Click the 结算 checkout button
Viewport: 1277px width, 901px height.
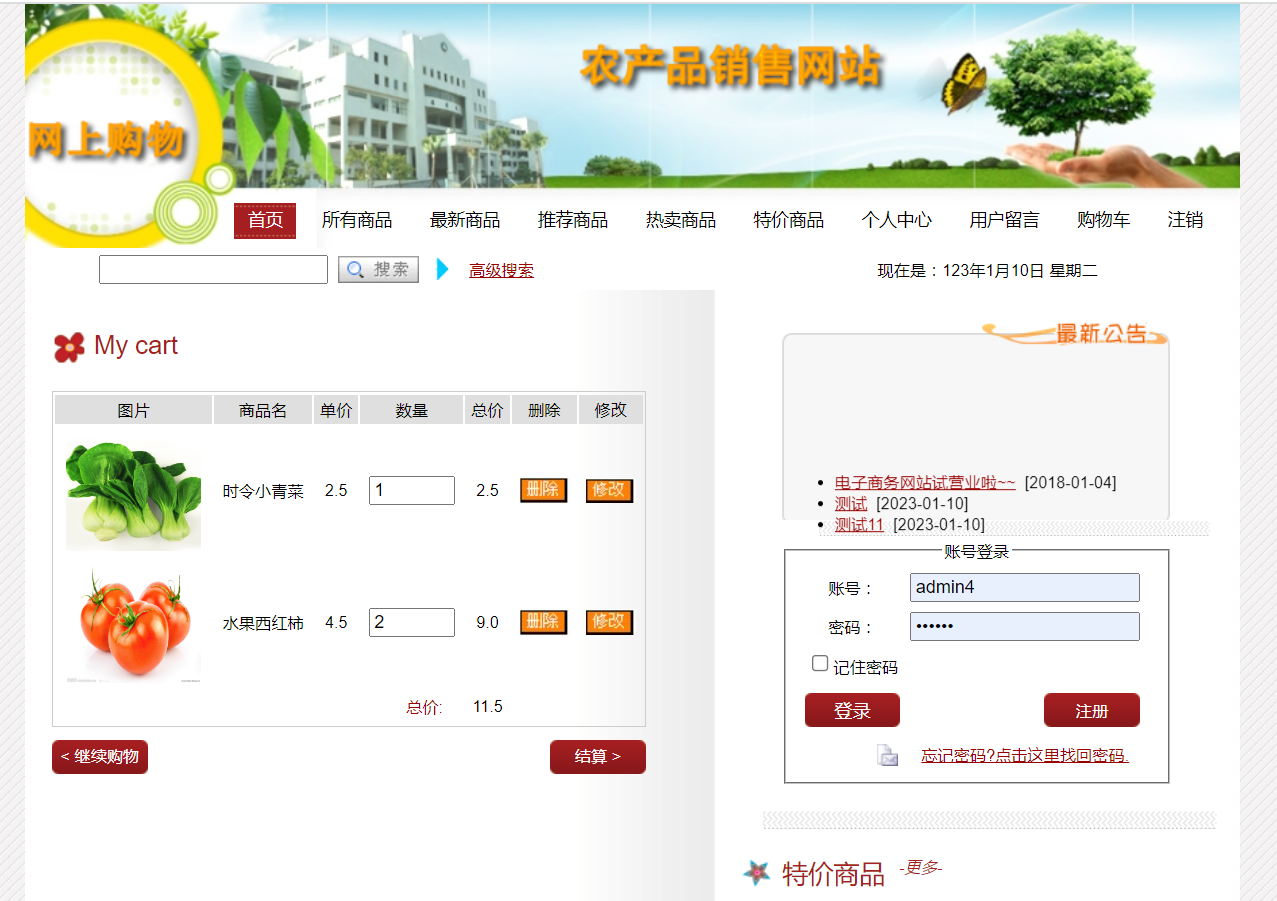(598, 757)
